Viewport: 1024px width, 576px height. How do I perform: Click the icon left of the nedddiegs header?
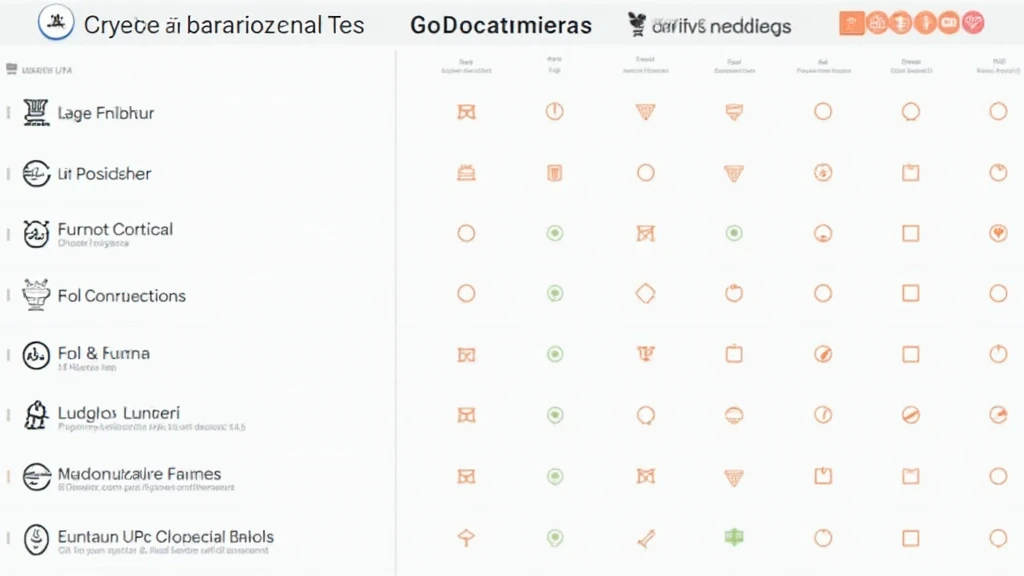pyautogui.click(x=635, y=24)
